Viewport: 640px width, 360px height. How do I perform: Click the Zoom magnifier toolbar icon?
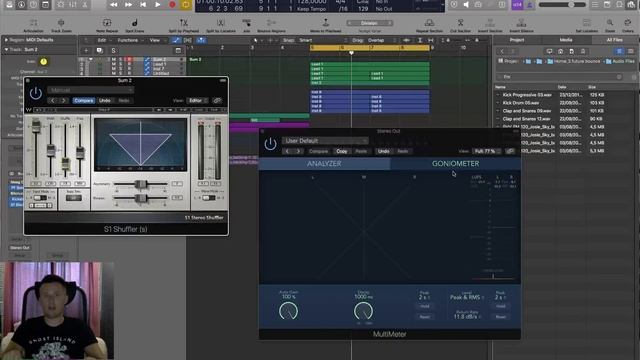click(x=610, y=23)
